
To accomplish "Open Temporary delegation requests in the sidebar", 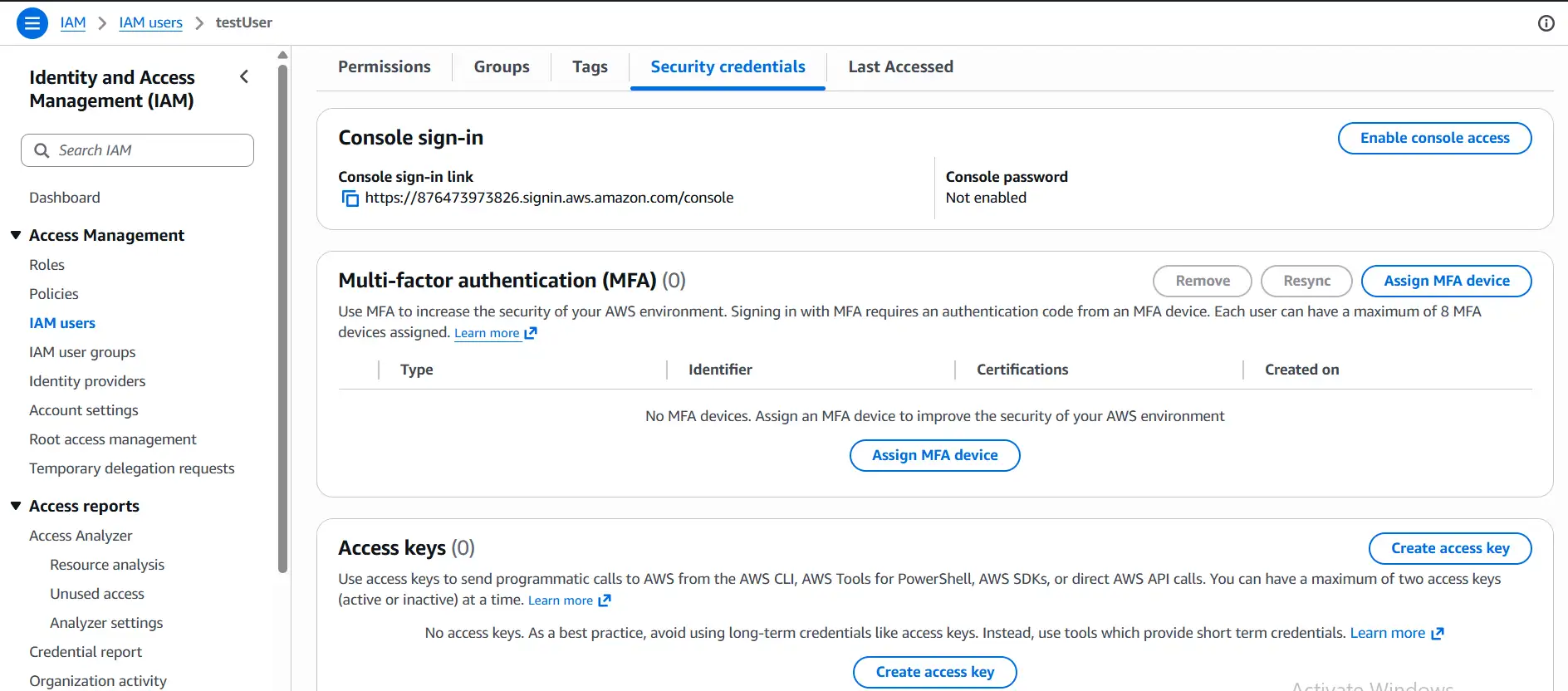I will (132, 468).
